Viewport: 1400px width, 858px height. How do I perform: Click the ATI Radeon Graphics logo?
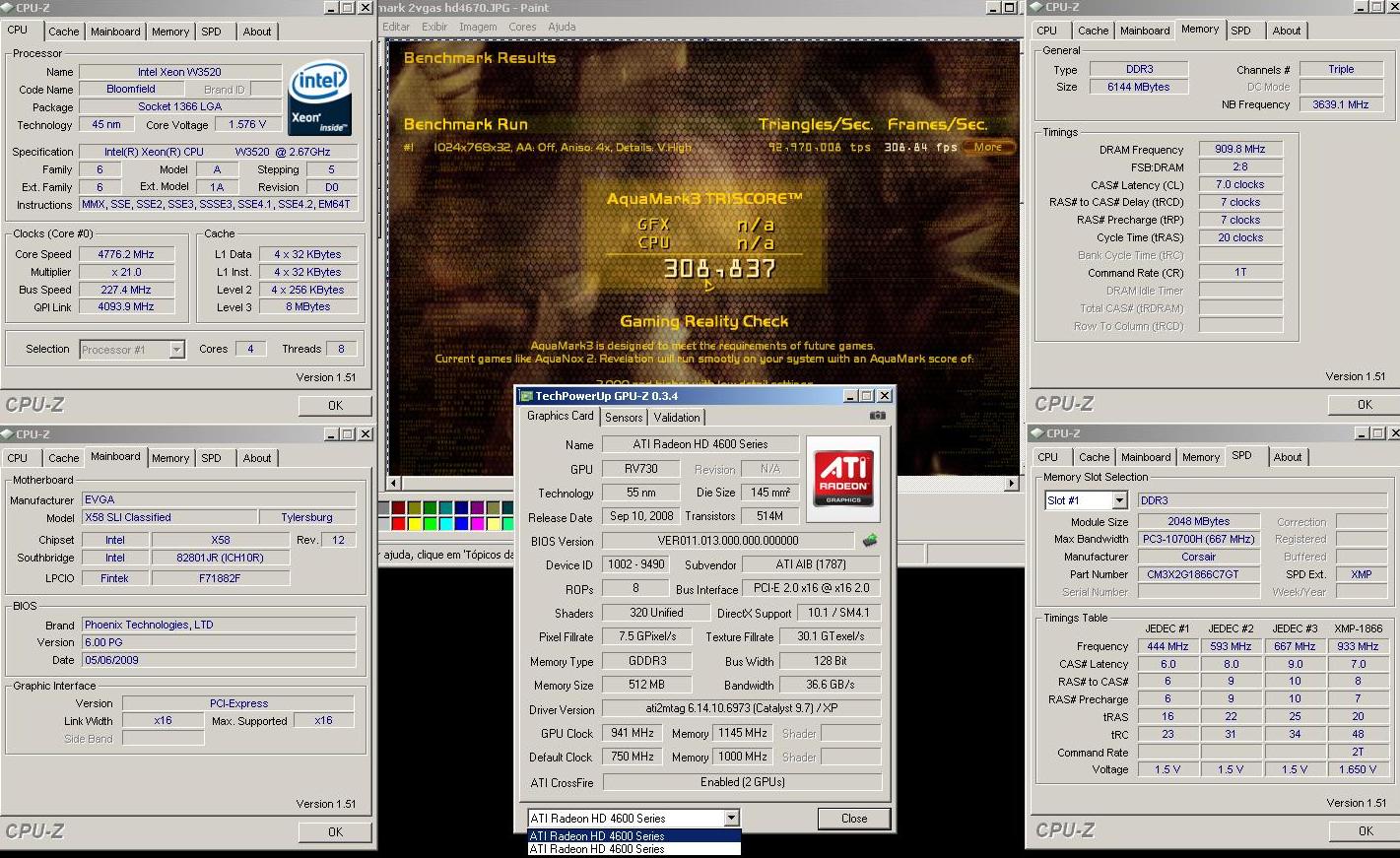(843, 478)
